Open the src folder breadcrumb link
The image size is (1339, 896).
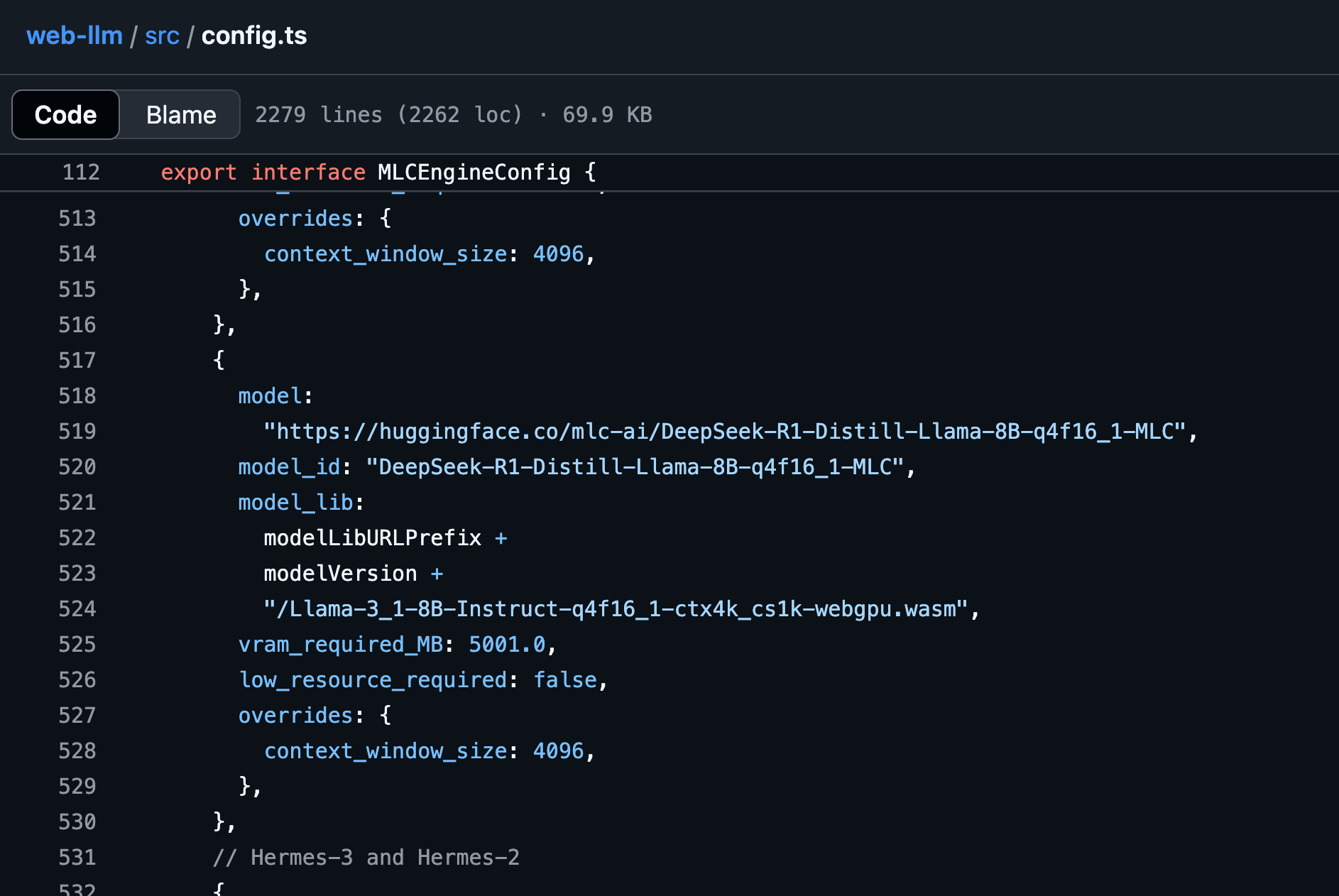[x=162, y=35]
